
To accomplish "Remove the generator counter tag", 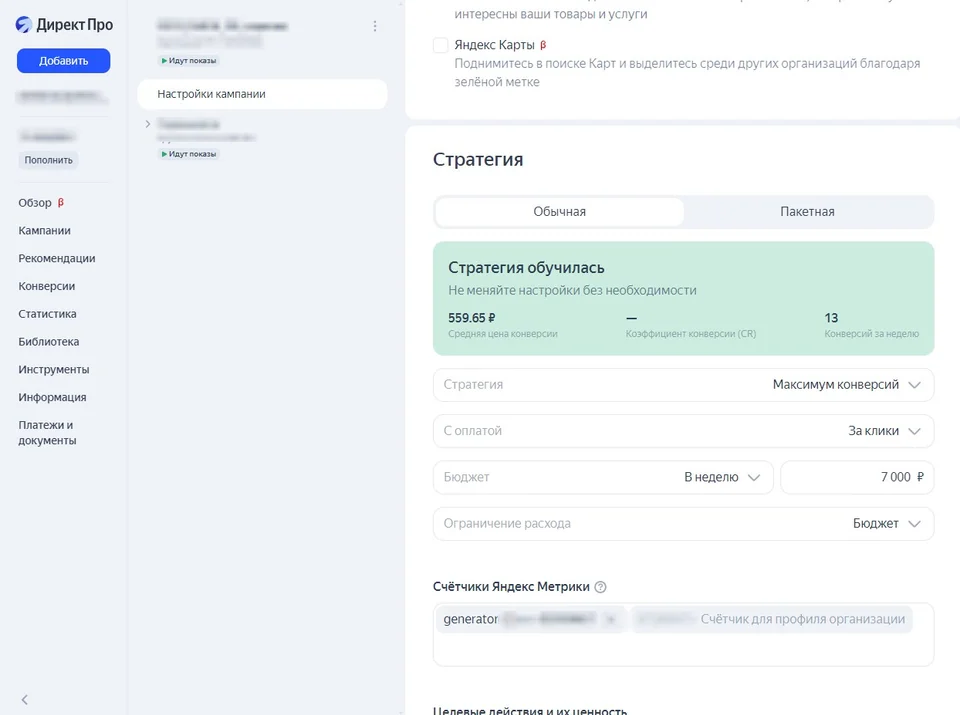I will 610,620.
